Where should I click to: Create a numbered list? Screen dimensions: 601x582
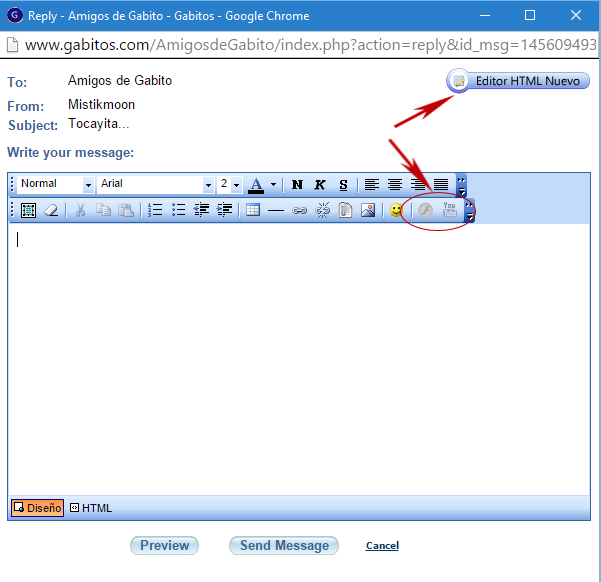pyautogui.click(x=155, y=211)
